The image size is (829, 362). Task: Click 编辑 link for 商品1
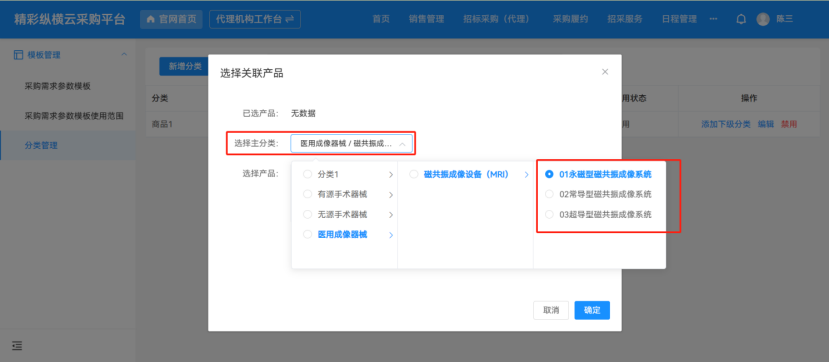(x=766, y=124)
